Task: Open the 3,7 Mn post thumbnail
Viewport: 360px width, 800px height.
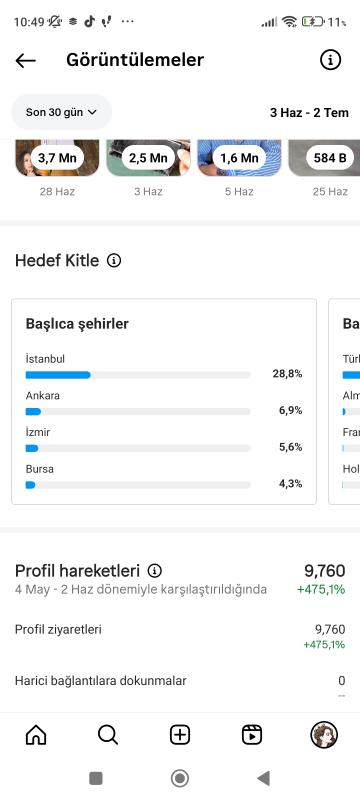Action: tap(57, 158)
